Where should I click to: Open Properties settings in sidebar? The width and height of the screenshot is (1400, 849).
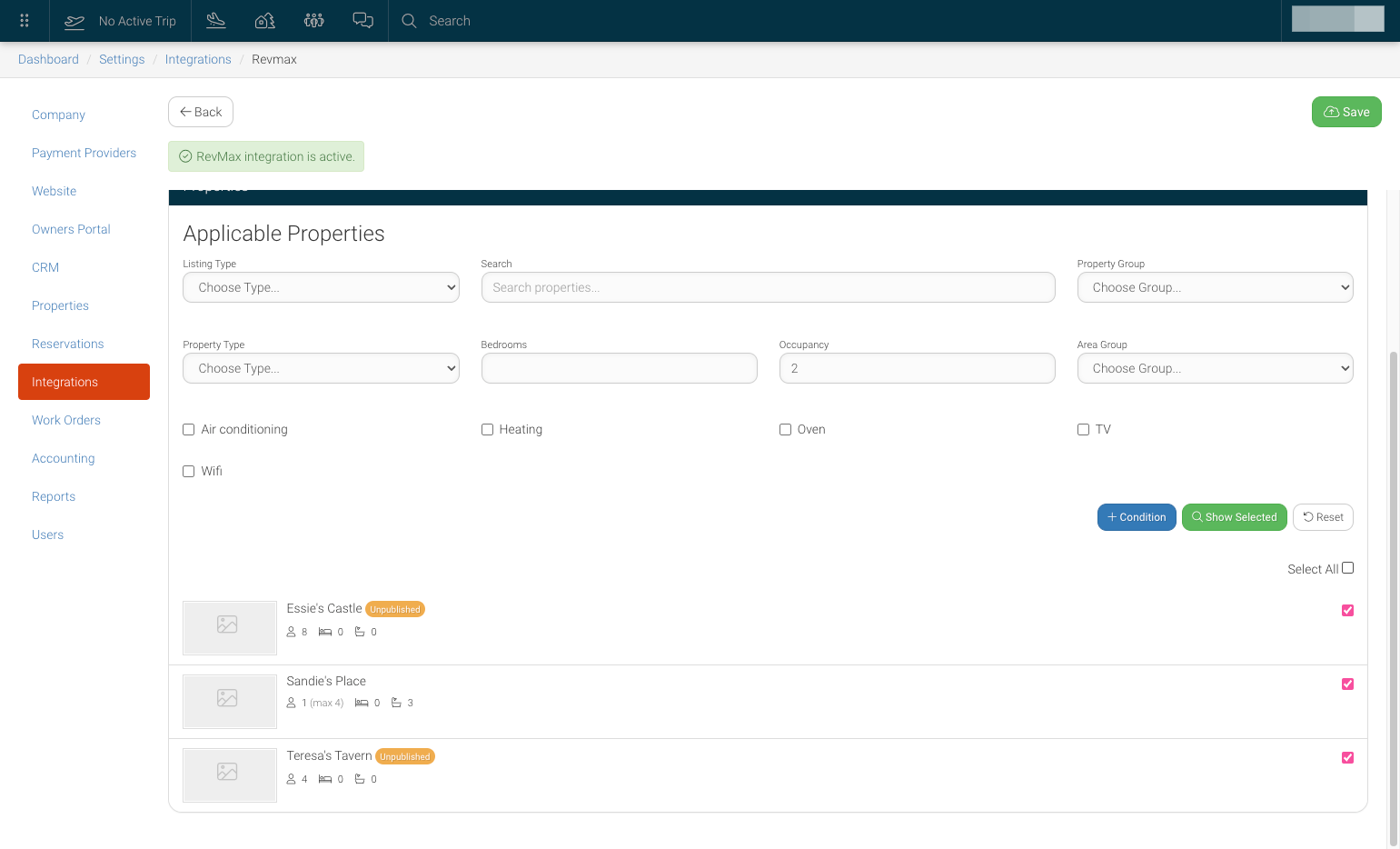tap(60, 305)
